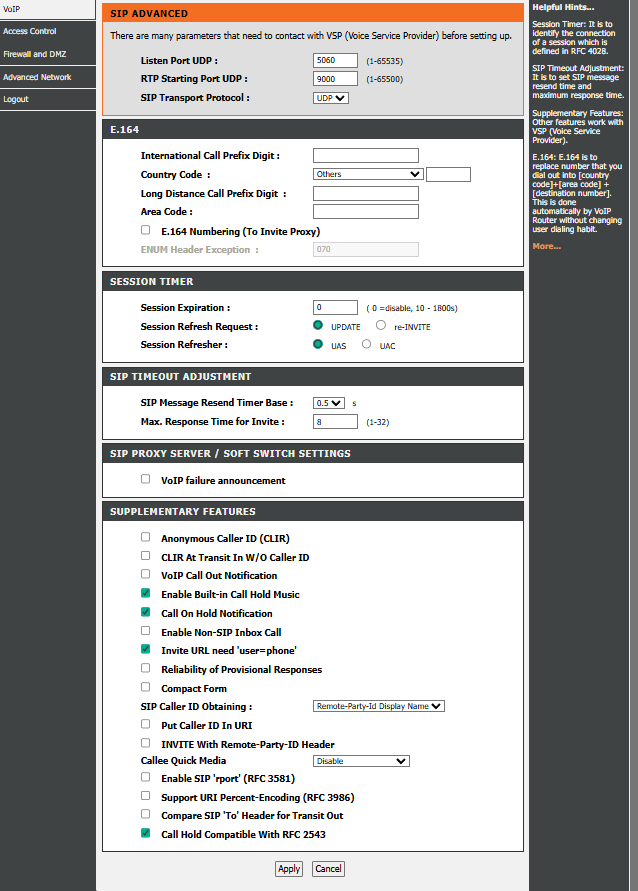This screenshot has width=638, height=891.
Task: Check Enable SIP 'rport' (RFC 3581)
Action: click(x=146, y=778)
